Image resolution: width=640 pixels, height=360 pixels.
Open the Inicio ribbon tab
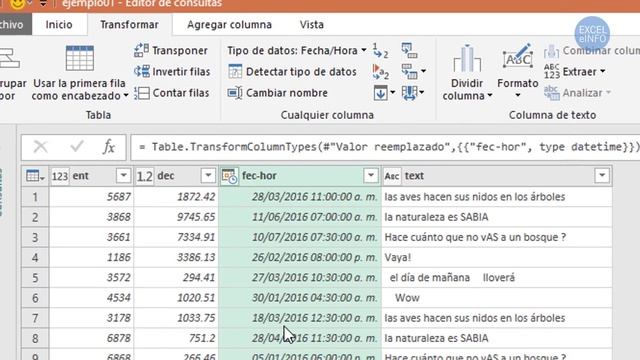tap(59, 24)
